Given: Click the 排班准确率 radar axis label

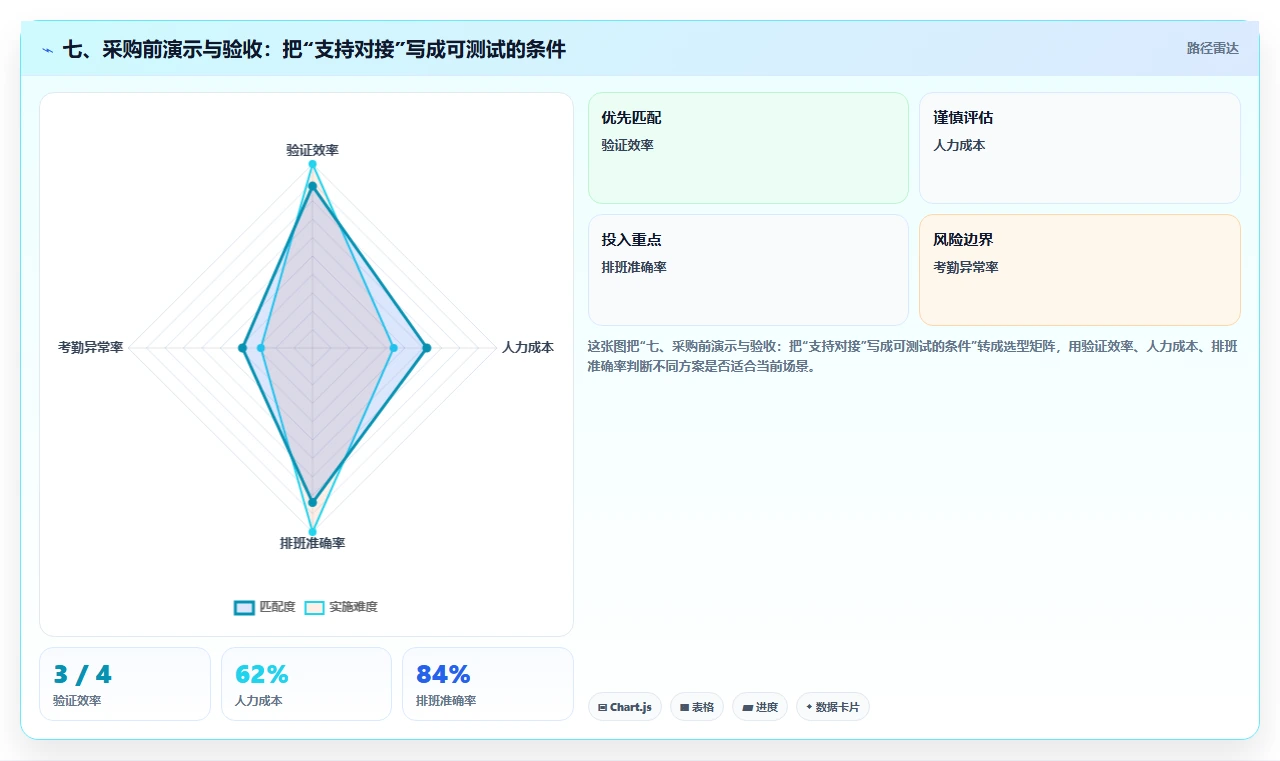Looking at the screenshot, I should tap(312, 543).
